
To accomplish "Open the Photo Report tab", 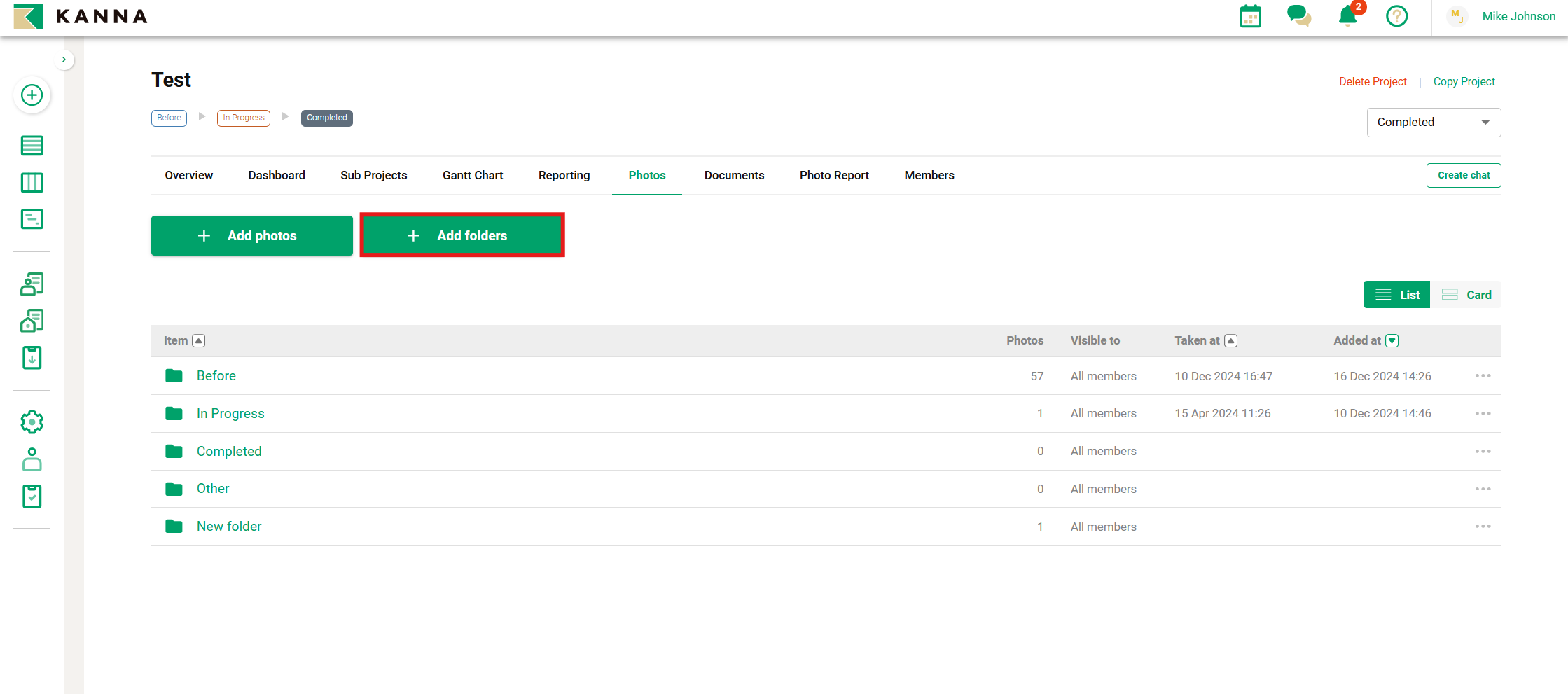I will 833,175.
